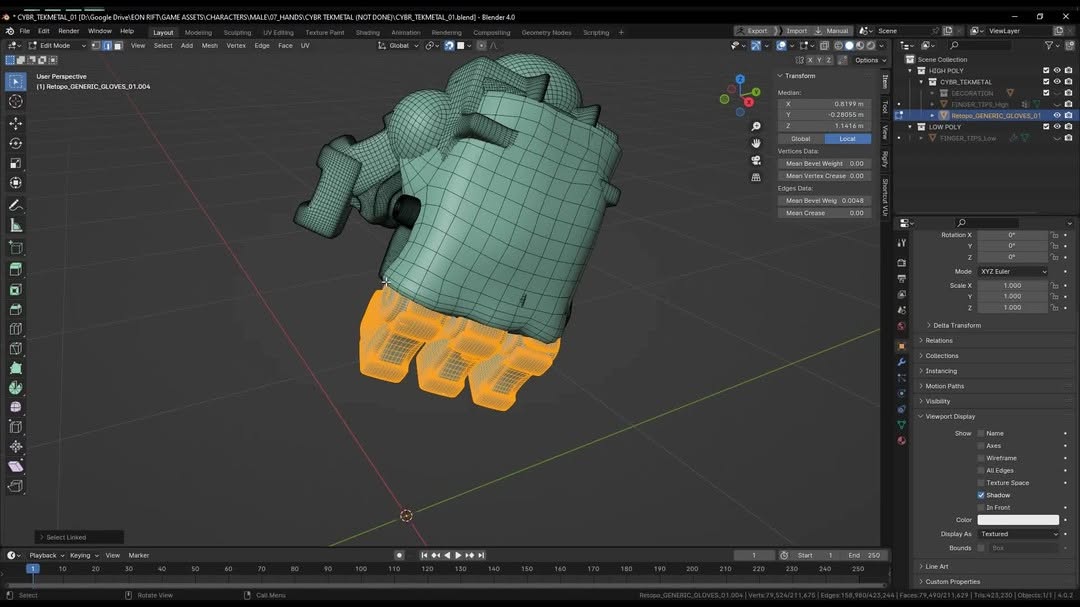
Task: Expand the Relations panel
Action: (x=939, y=341)
